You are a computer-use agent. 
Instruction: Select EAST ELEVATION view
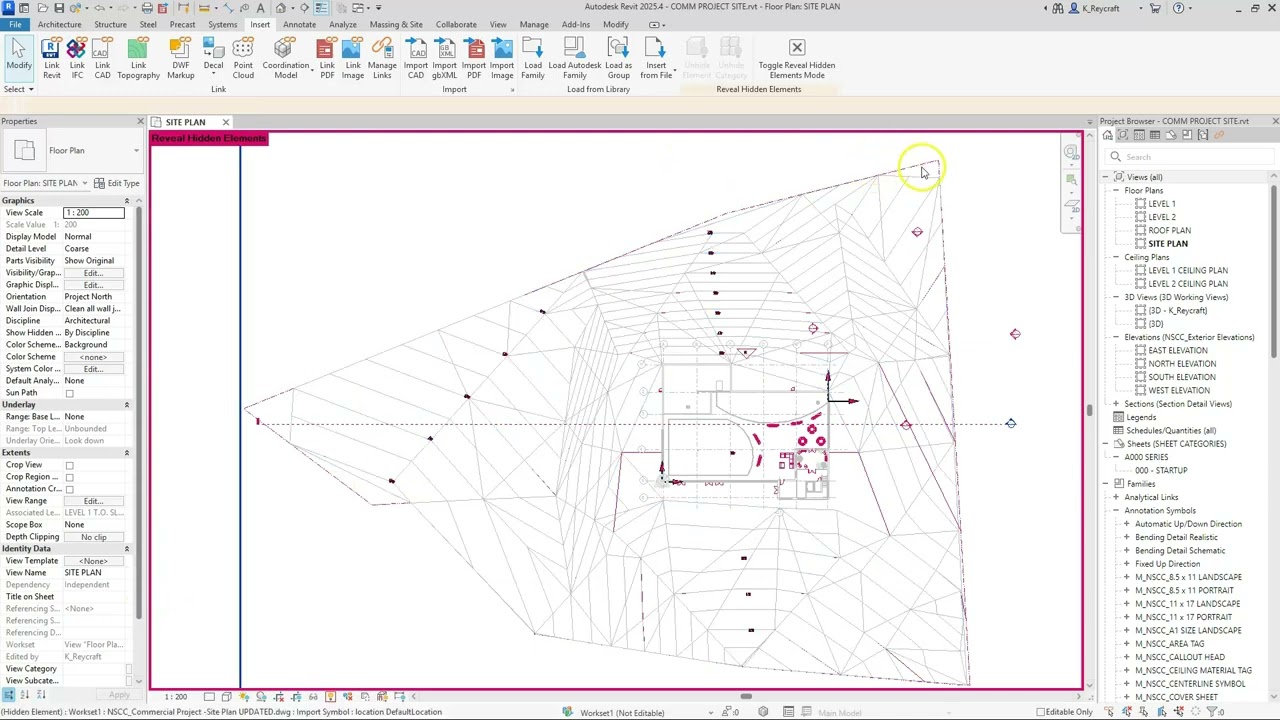point(1177,350)
